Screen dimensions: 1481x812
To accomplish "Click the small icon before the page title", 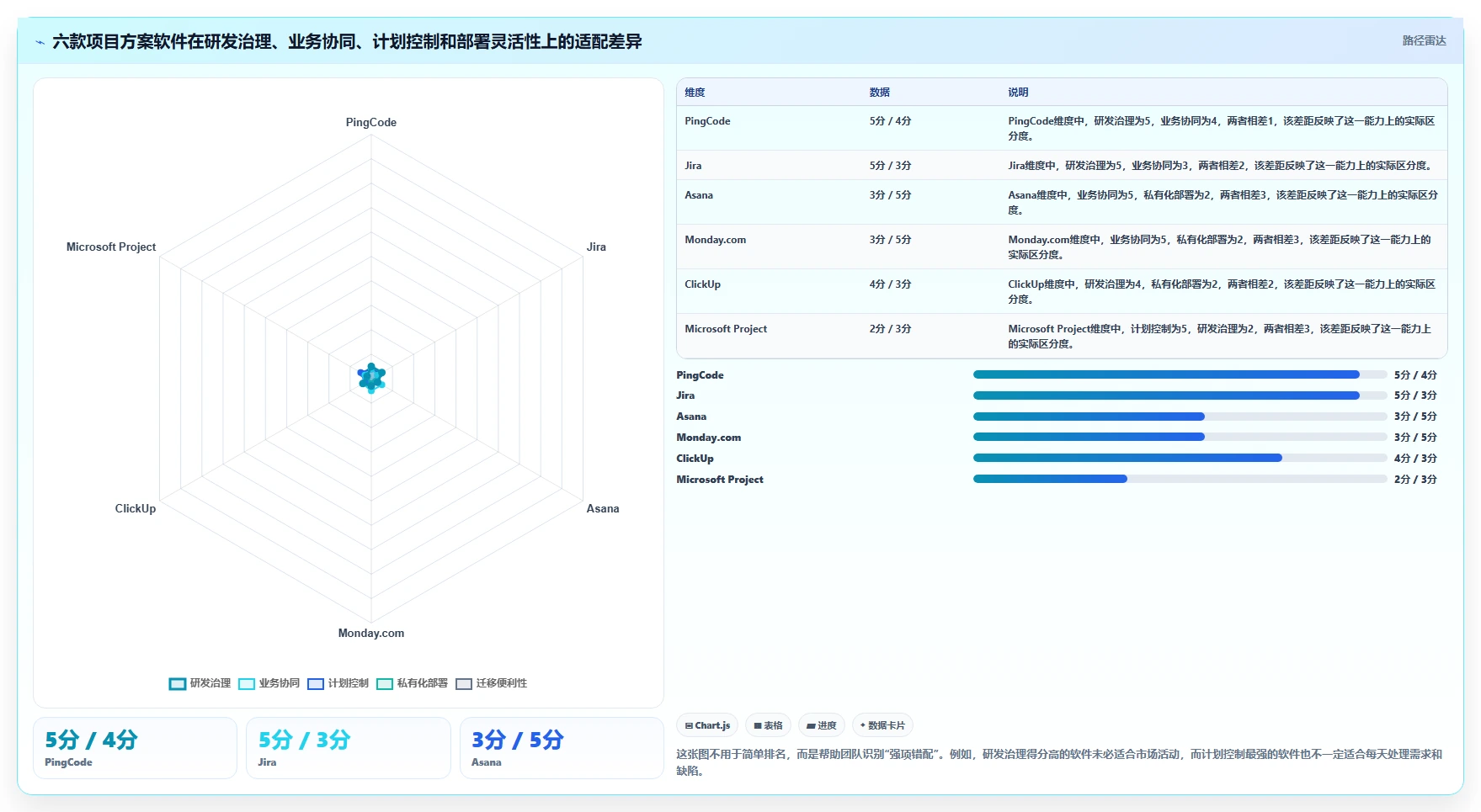I will pyautogui.click(x=40, y=42).
